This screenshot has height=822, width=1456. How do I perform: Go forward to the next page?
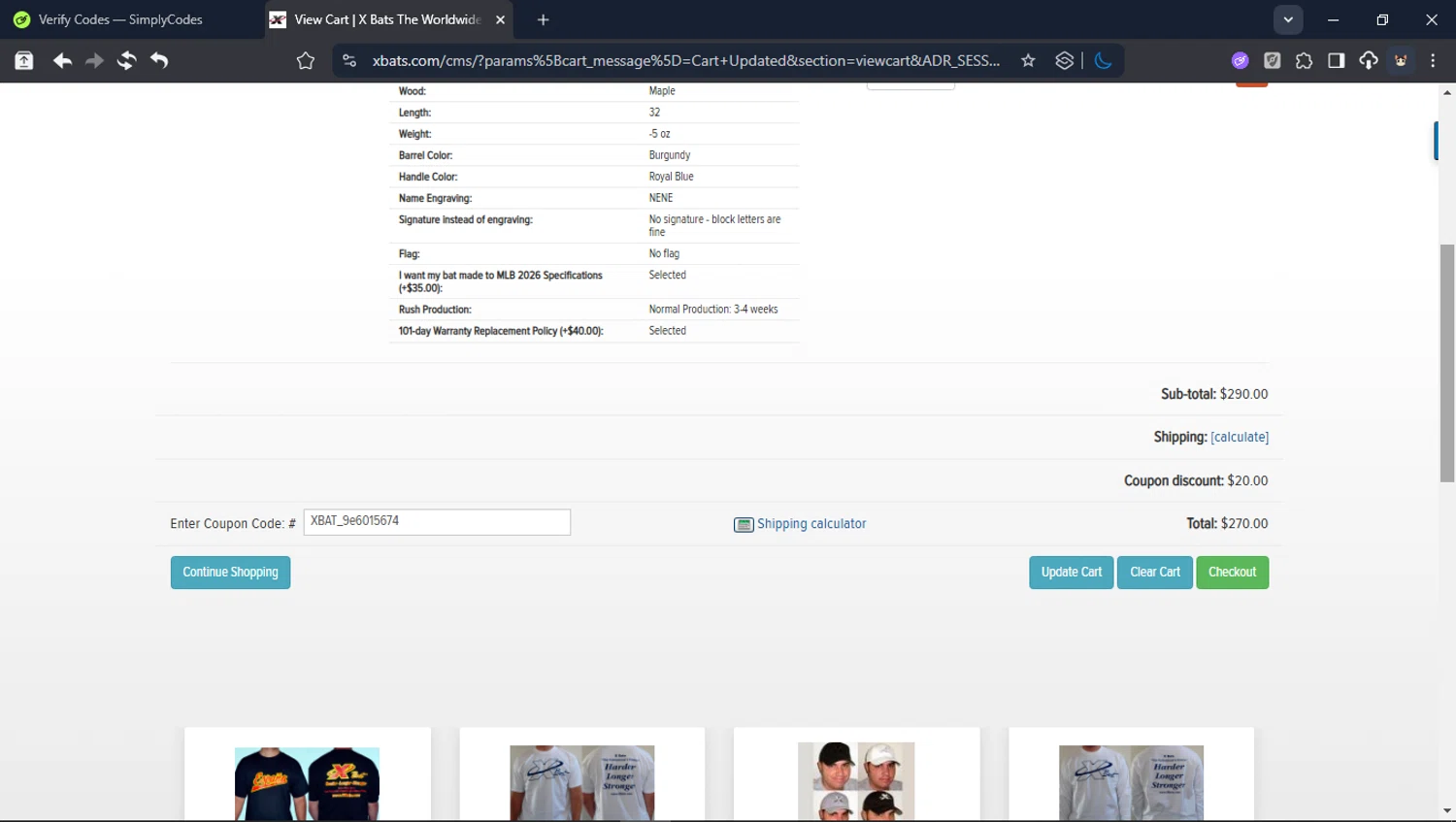click(x=94, y=61)
